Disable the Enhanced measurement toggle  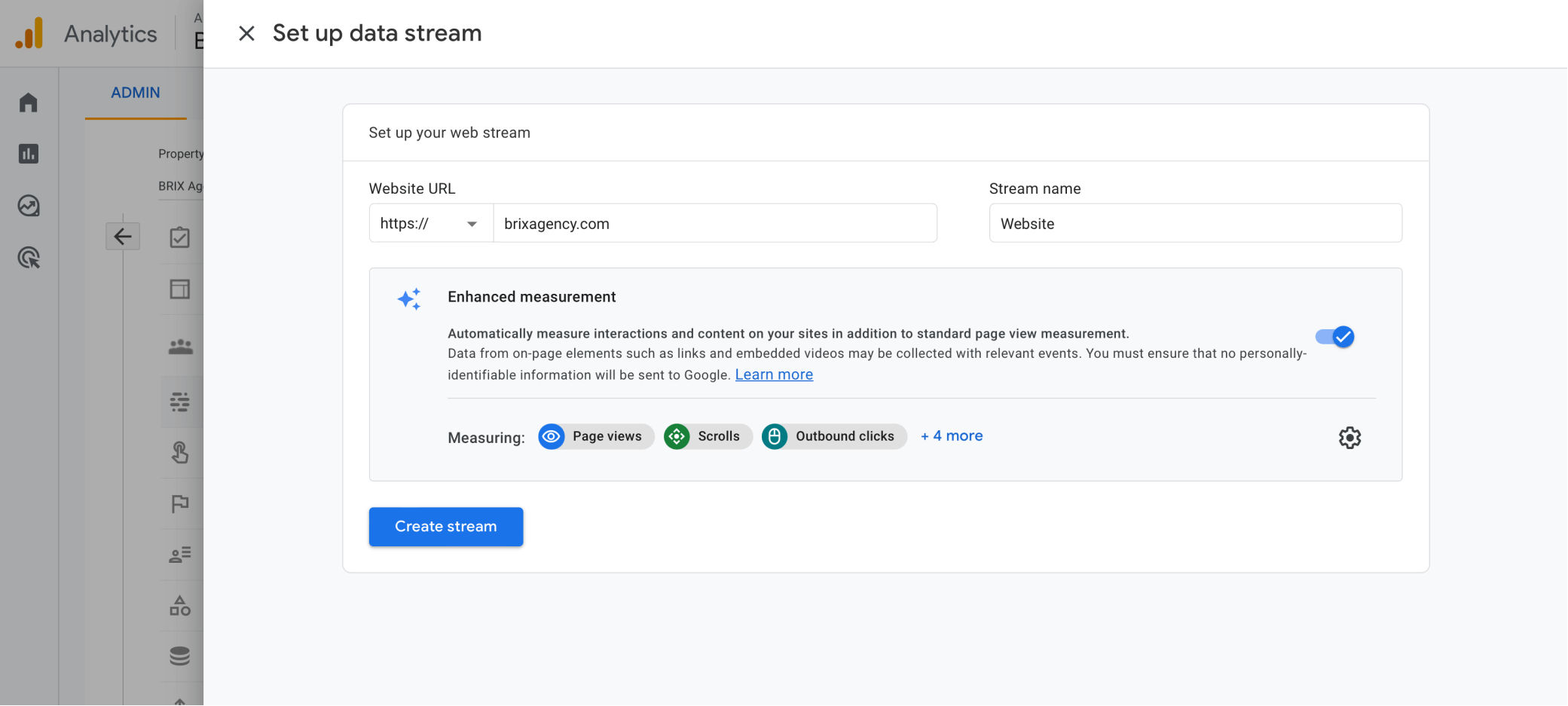[1334, 337]
